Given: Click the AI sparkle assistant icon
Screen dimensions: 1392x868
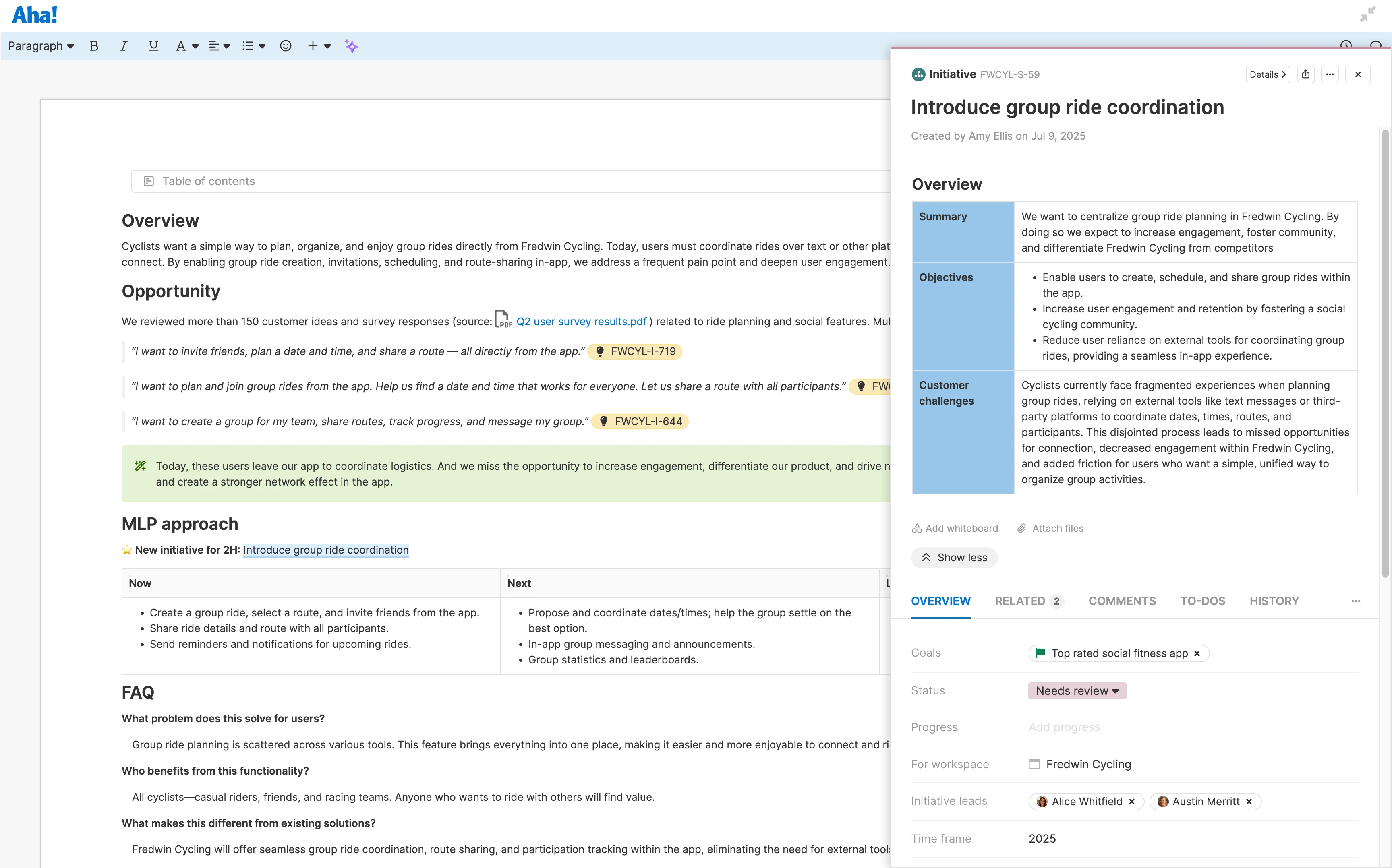Looking at the screenshot, I should 351,46.
